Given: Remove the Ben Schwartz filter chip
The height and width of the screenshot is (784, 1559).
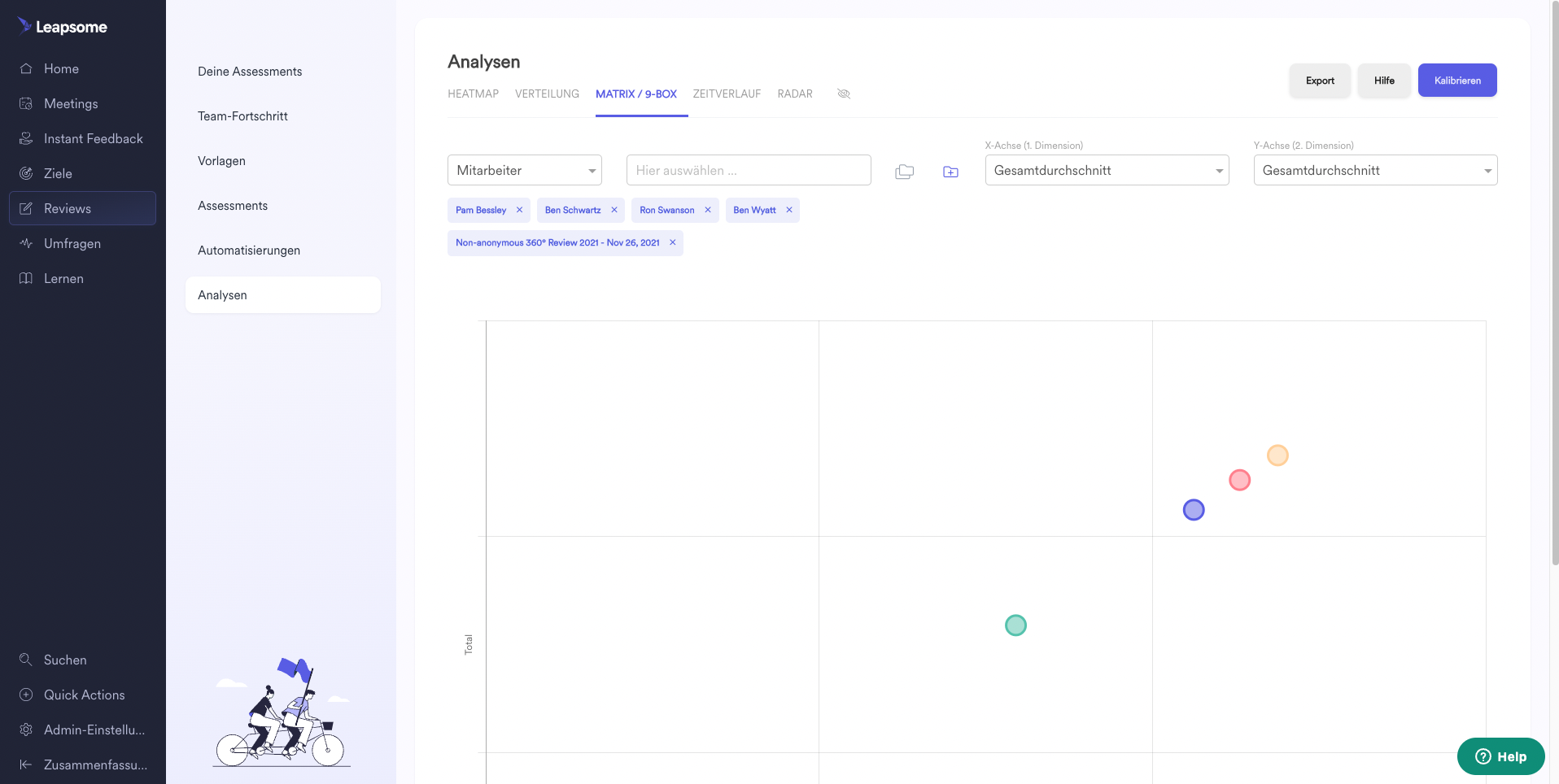Looking at the screenshot, I should 614,210.
